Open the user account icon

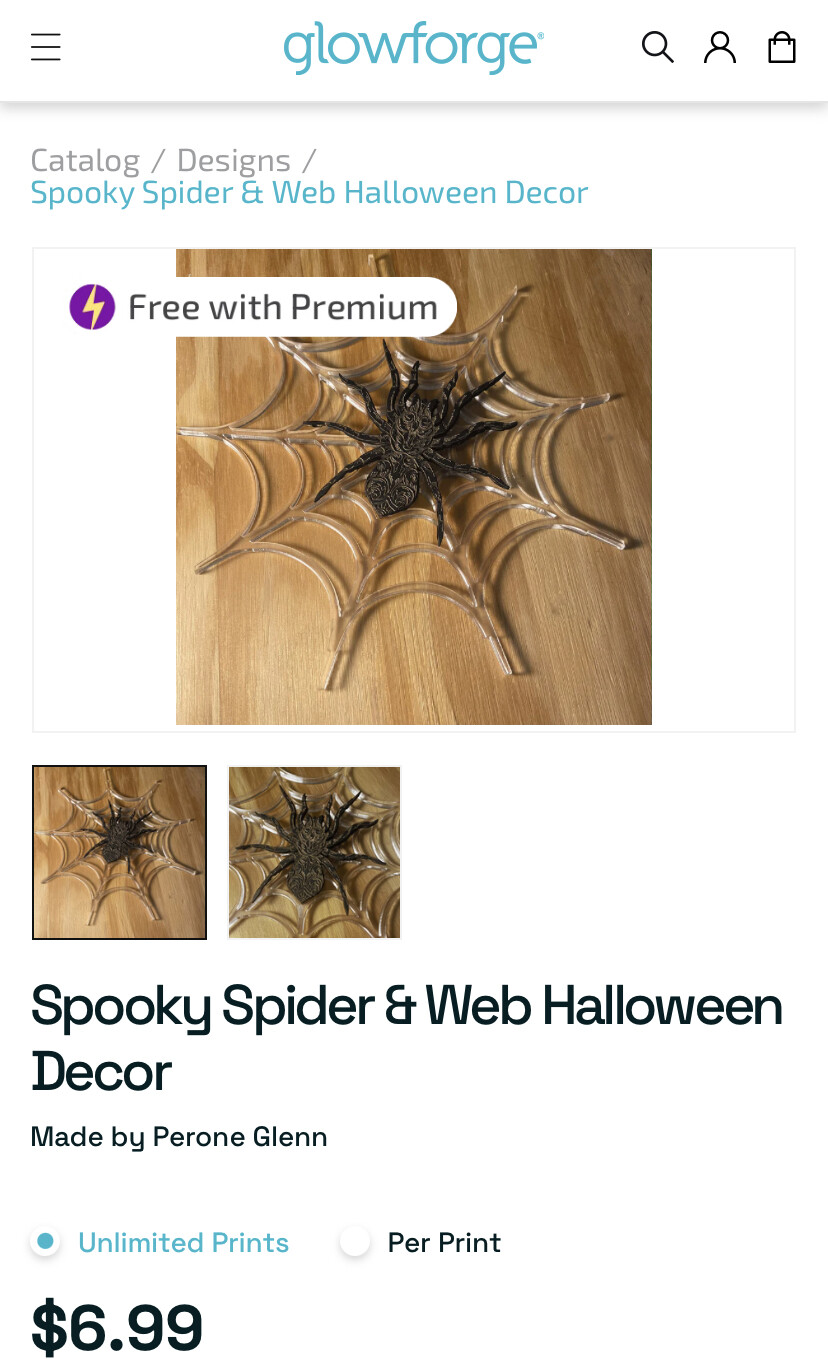click(720, 47)
